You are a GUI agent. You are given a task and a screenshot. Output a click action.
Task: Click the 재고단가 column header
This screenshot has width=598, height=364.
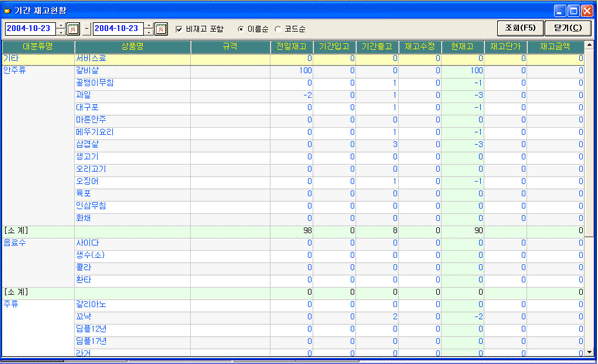pos(506,47)
